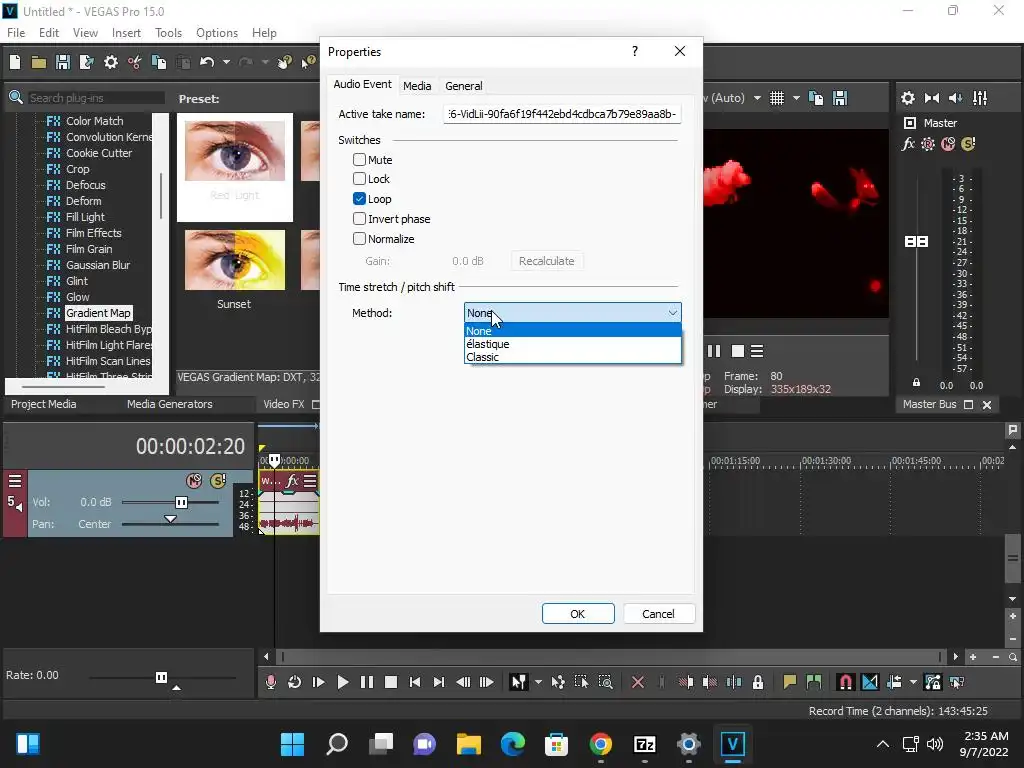Open the Project Media tab

(44, 404)
